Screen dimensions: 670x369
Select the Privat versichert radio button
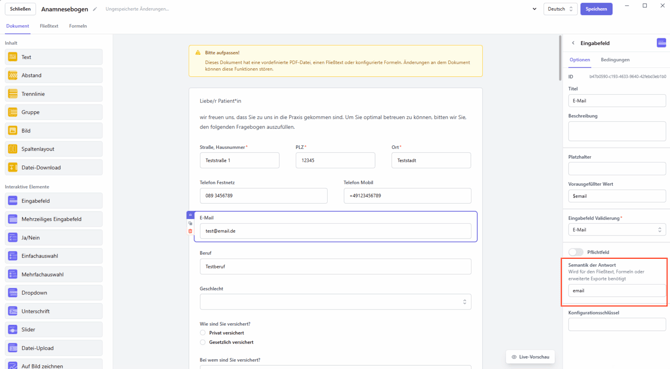click(x=203, y=333)
